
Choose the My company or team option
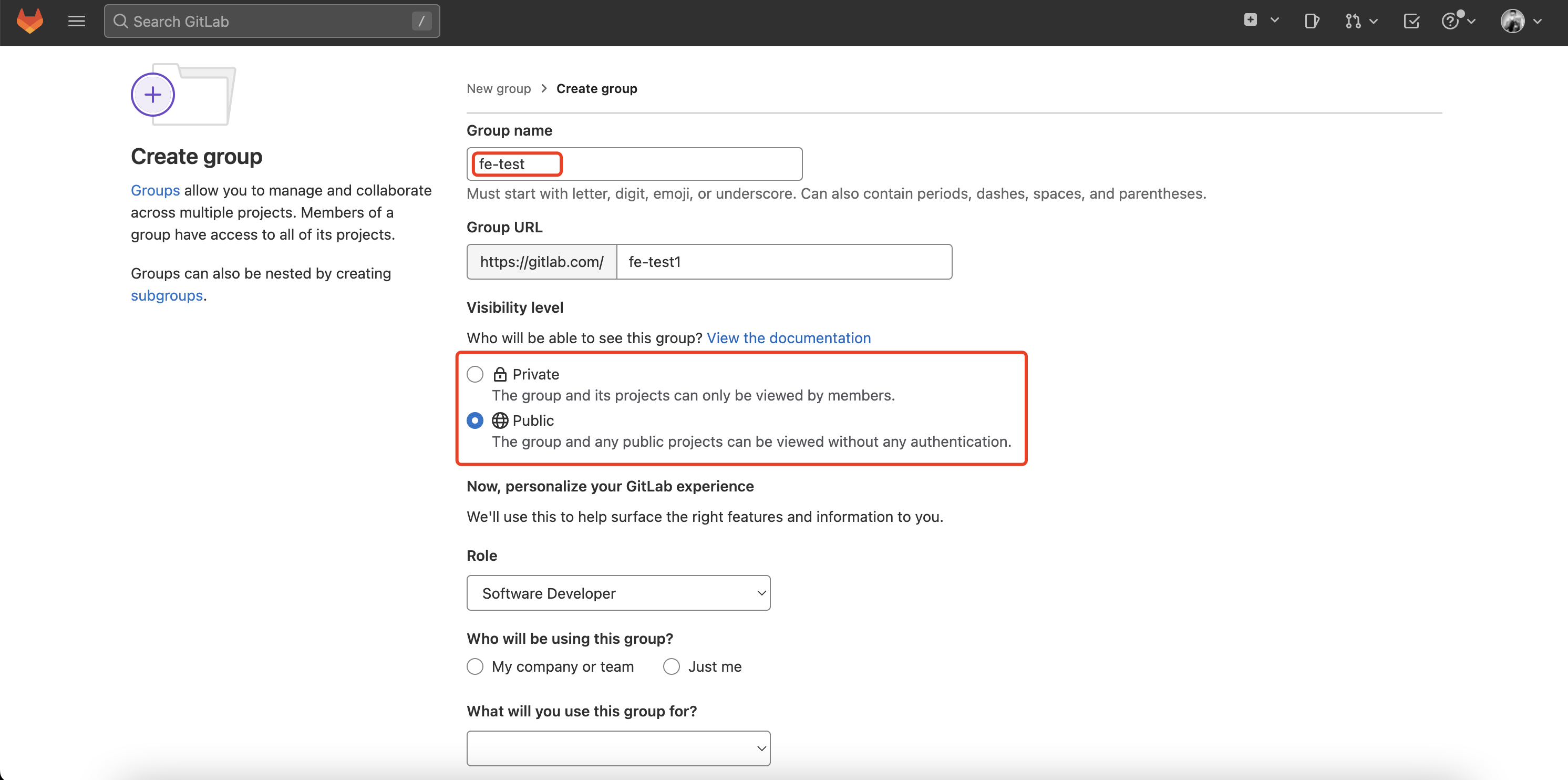coord(475,667)
